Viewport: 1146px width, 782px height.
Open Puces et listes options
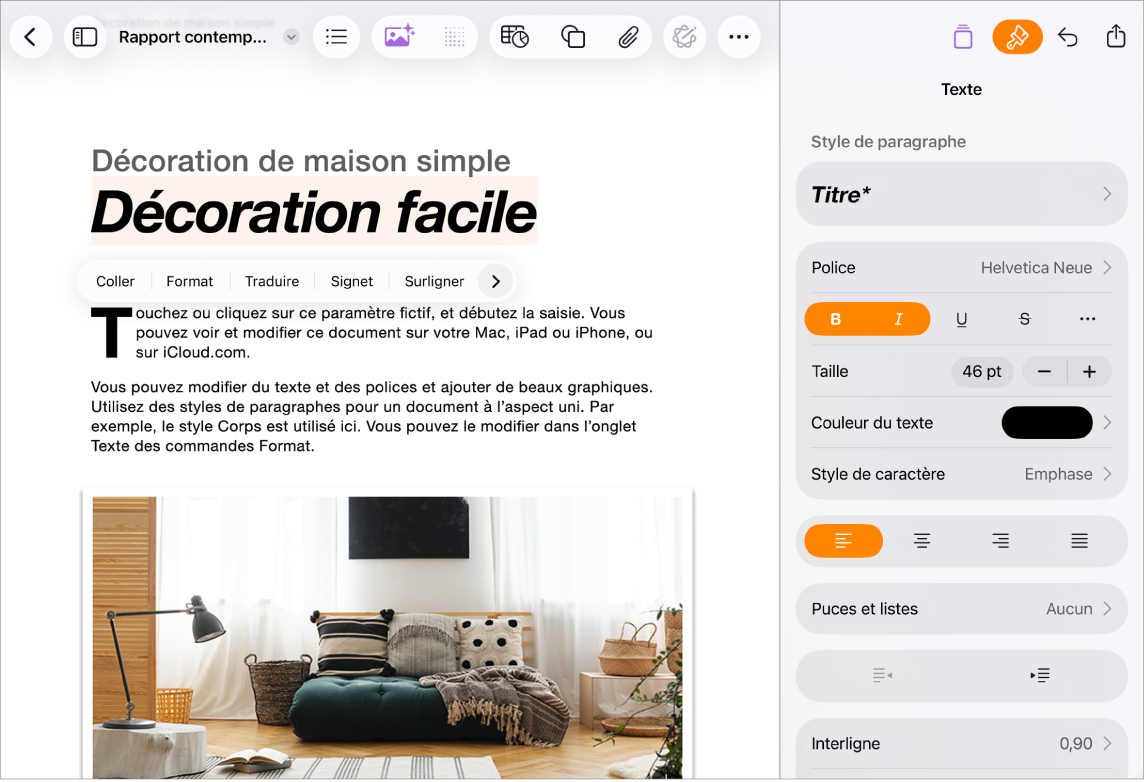961,610
